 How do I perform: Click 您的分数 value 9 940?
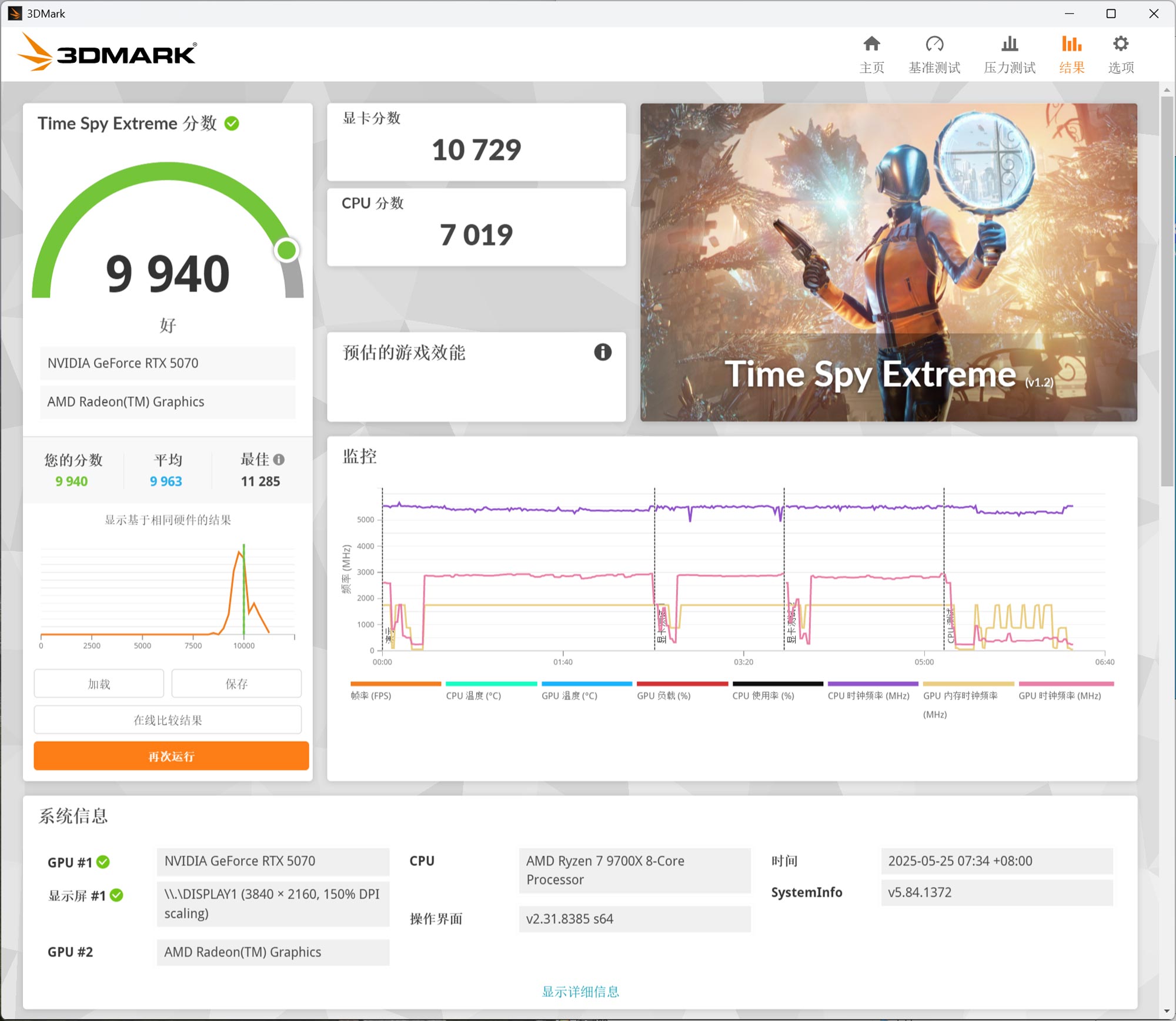71,481
